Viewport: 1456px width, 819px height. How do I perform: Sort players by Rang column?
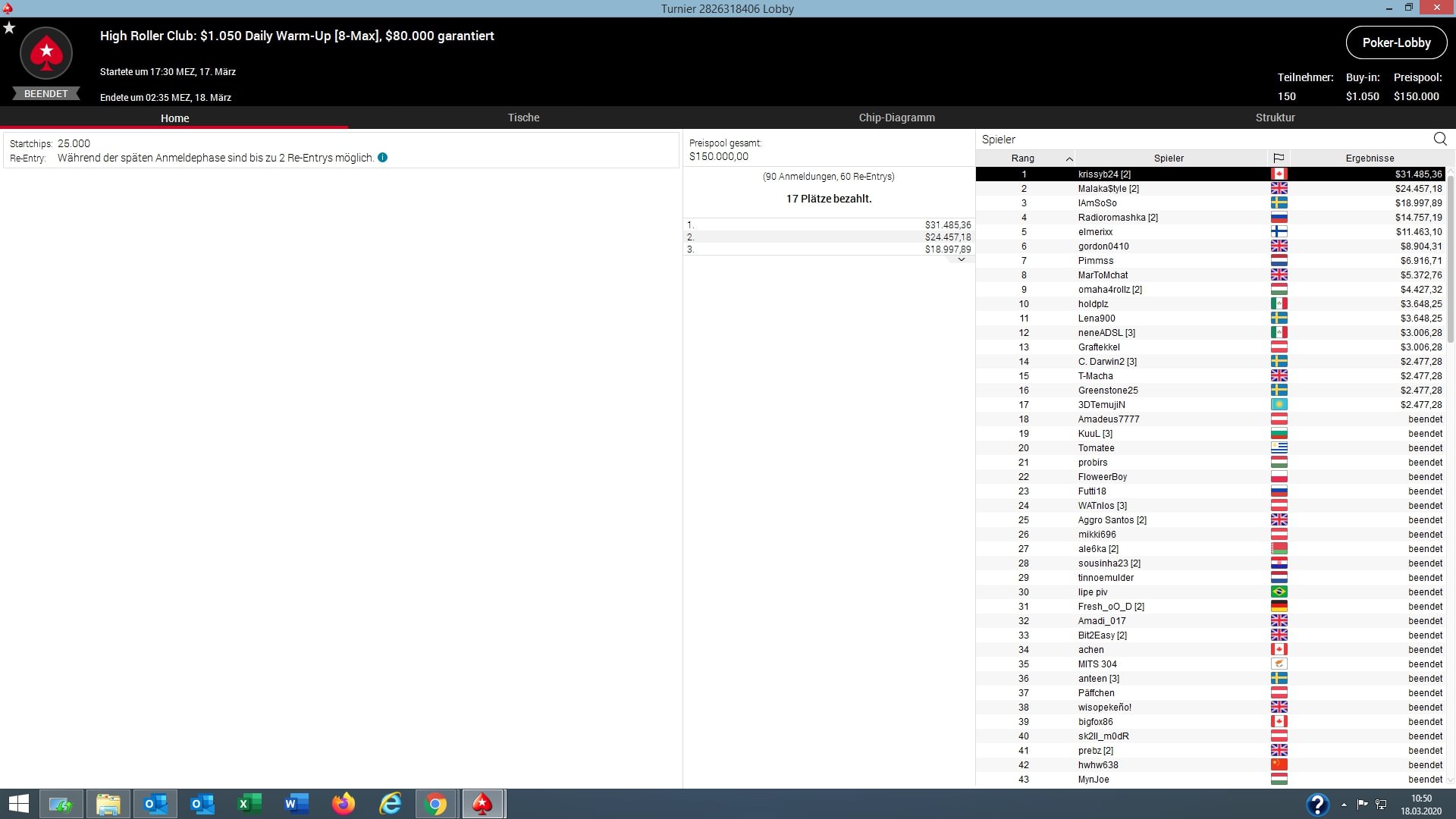[1023, 158]
